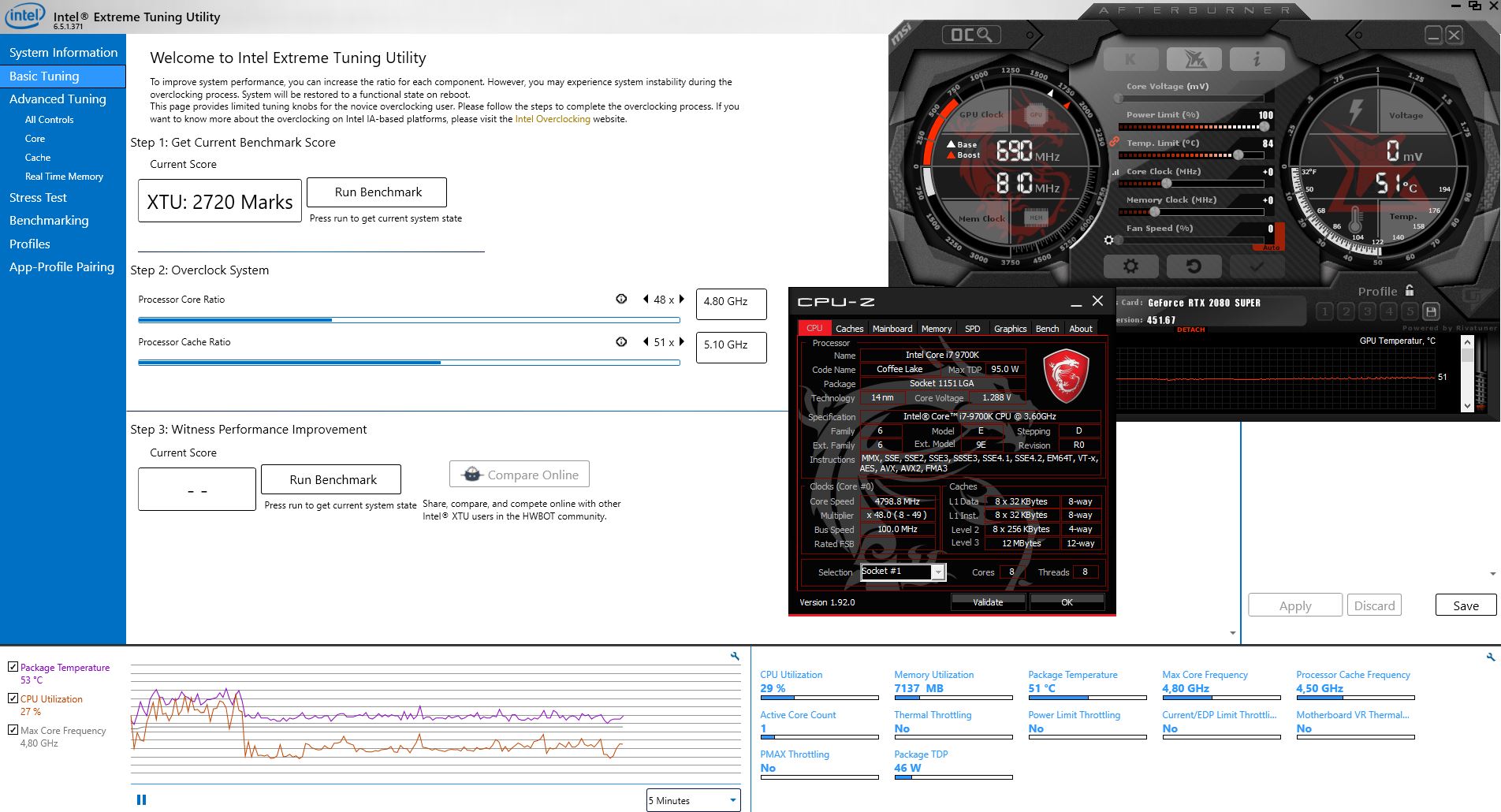Click the Compare Online button
Viewport: 1501px width, 812px height.
pos(520,475)
